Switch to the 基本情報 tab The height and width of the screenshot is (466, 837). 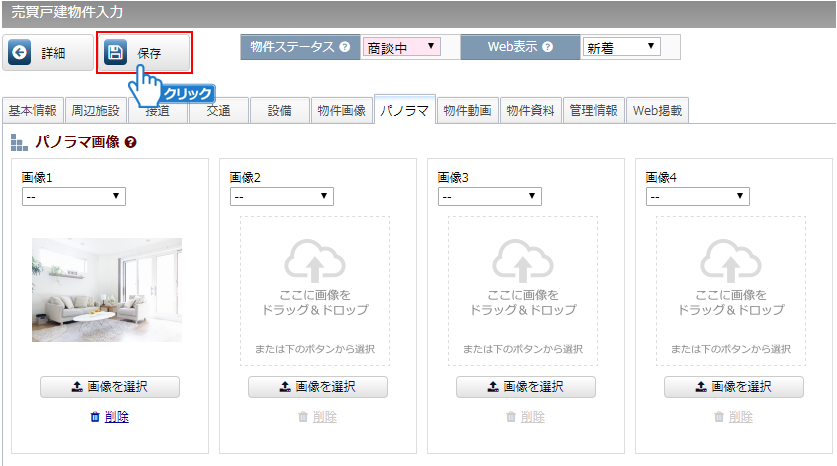tap(32, 111)
